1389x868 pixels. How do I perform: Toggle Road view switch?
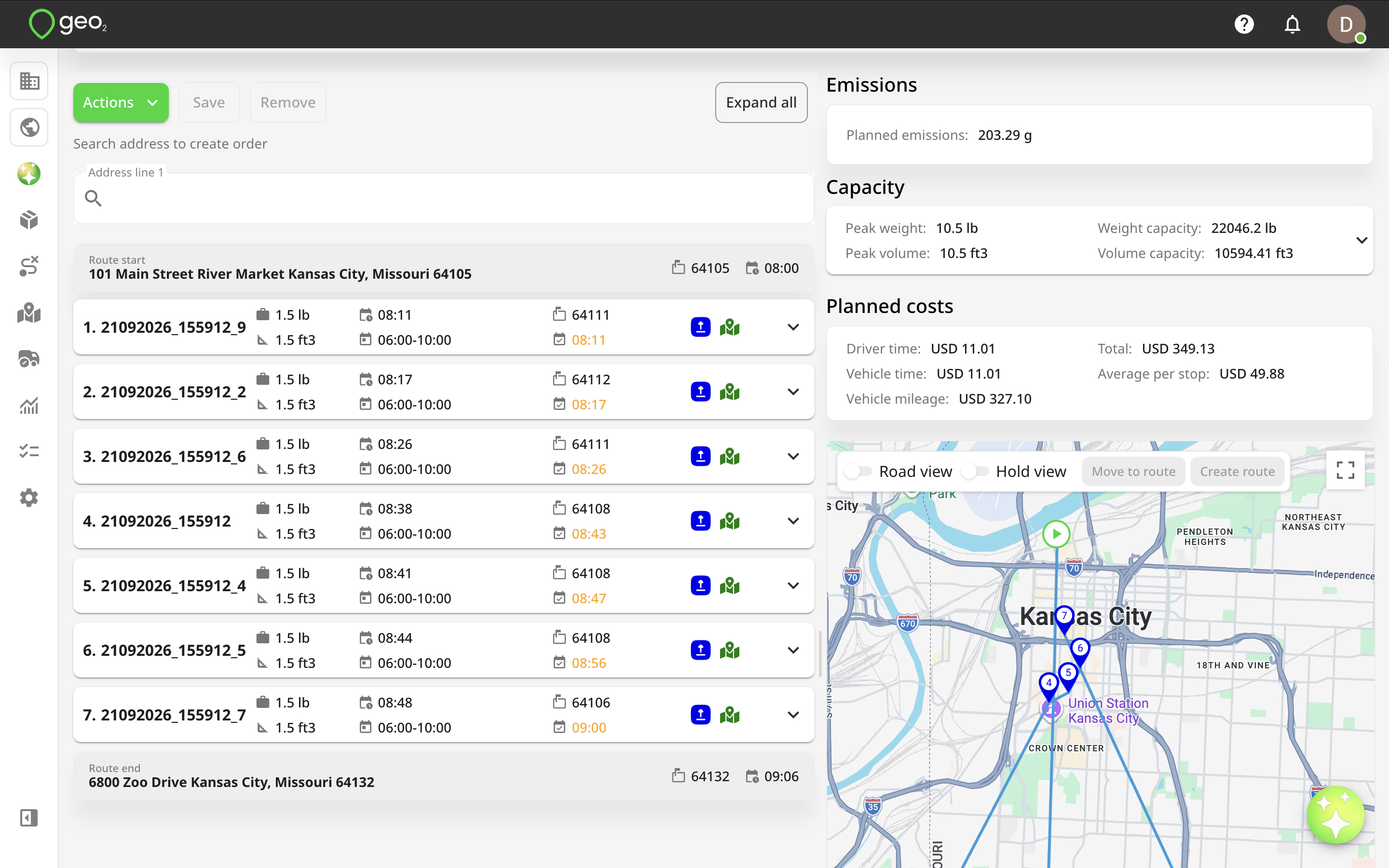click(x=858, y=471)
